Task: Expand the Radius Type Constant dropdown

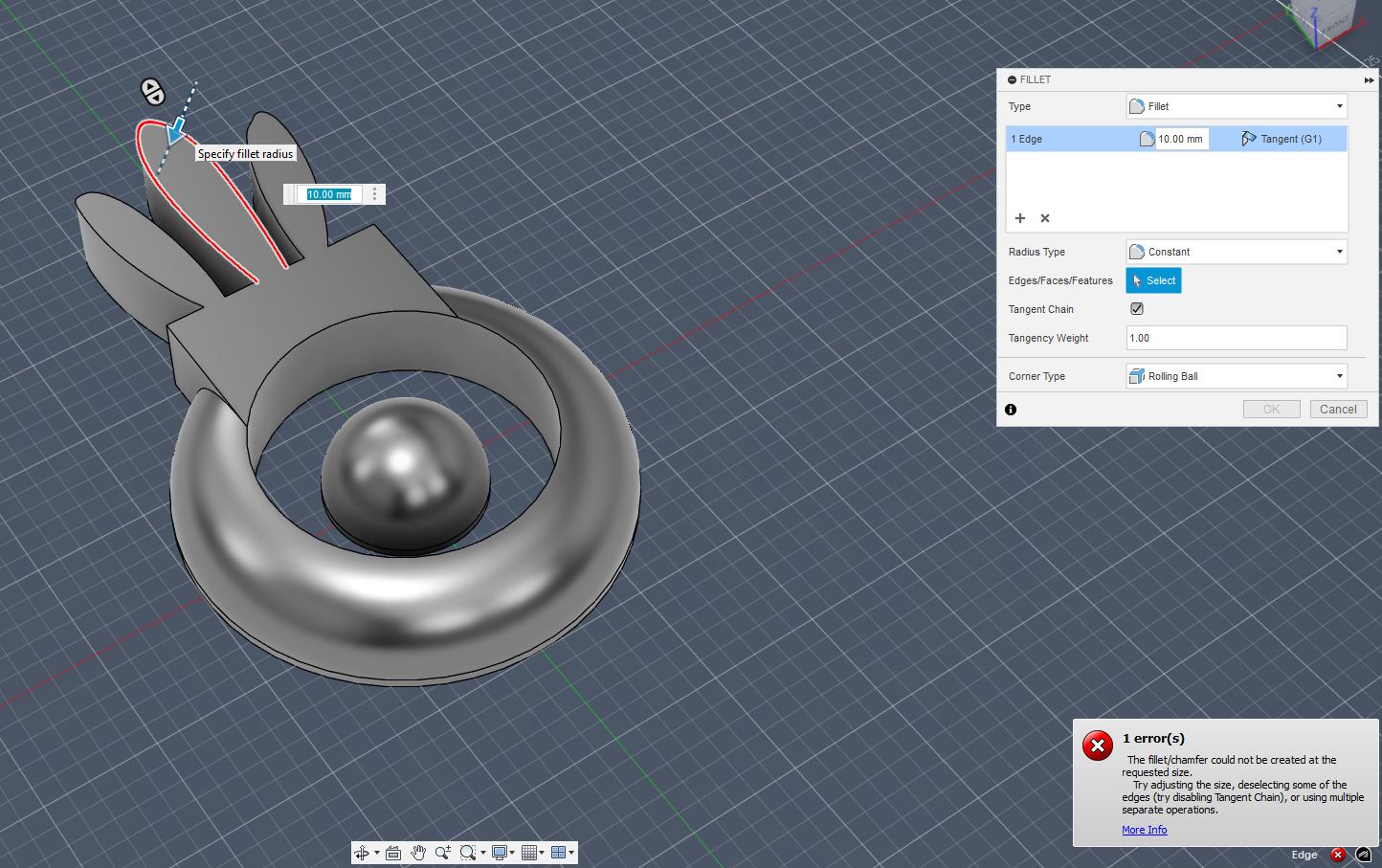Action: pos(1237,252)
